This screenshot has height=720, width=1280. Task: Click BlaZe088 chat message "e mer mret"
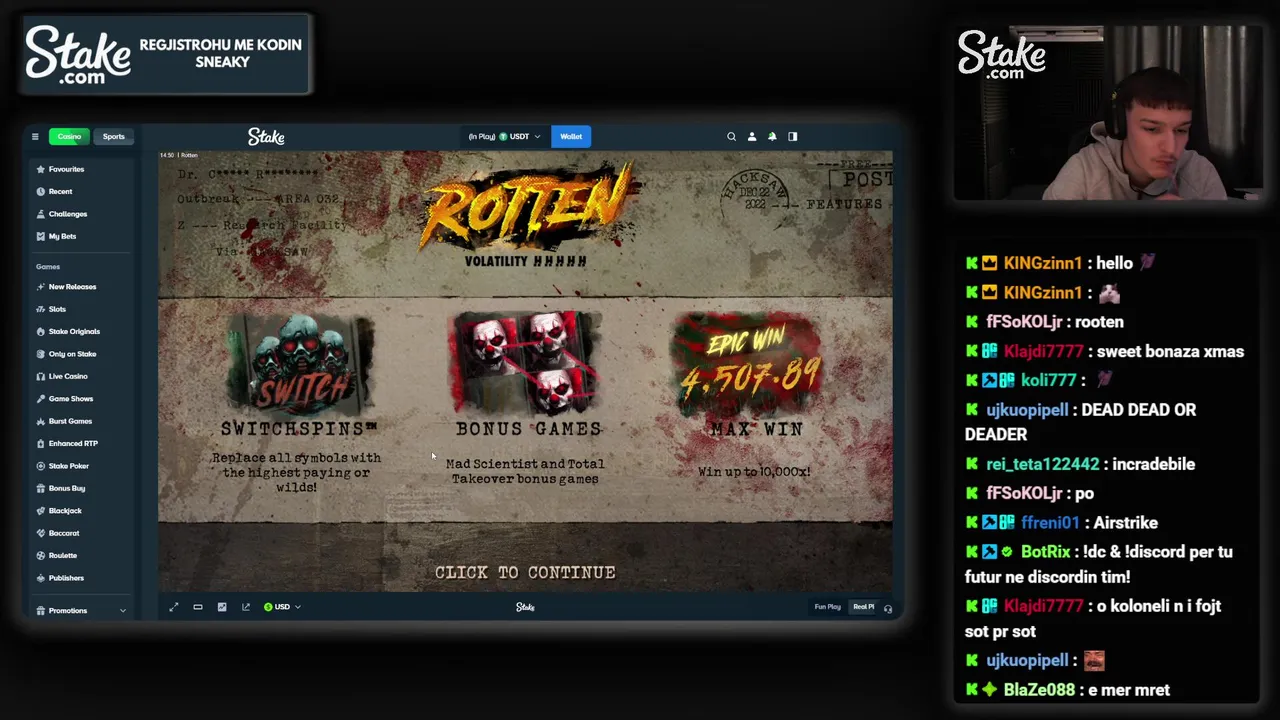(1129, 690)
